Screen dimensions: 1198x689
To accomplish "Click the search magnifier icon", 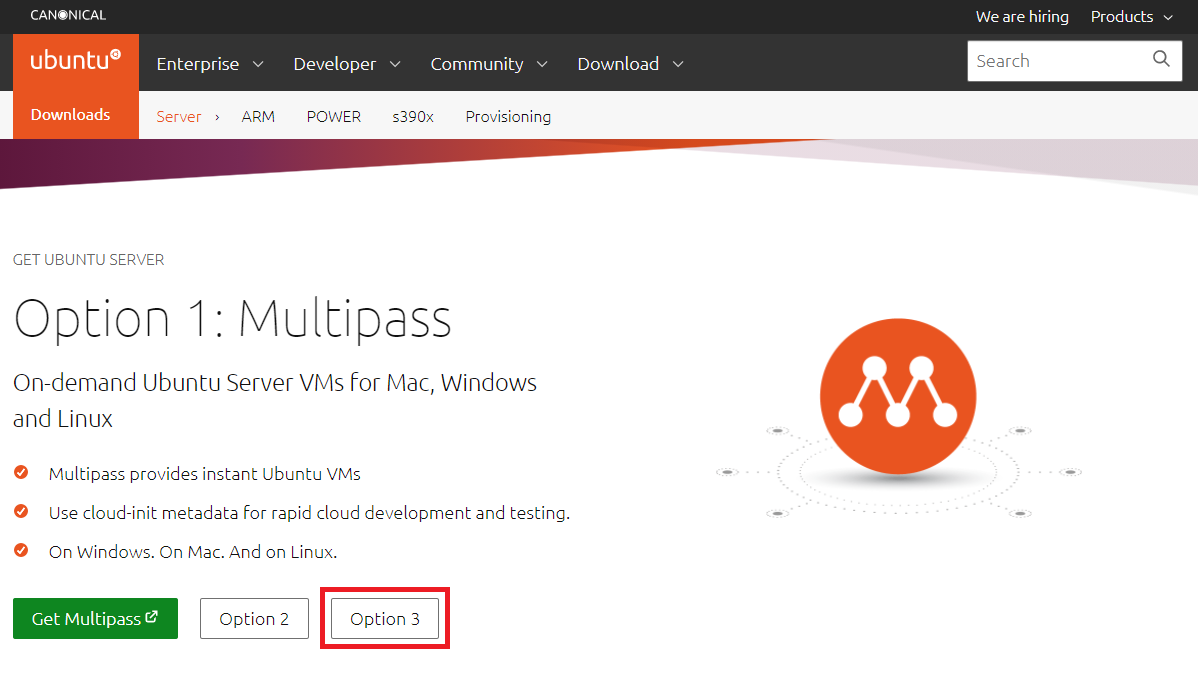I will [1161, 59].
